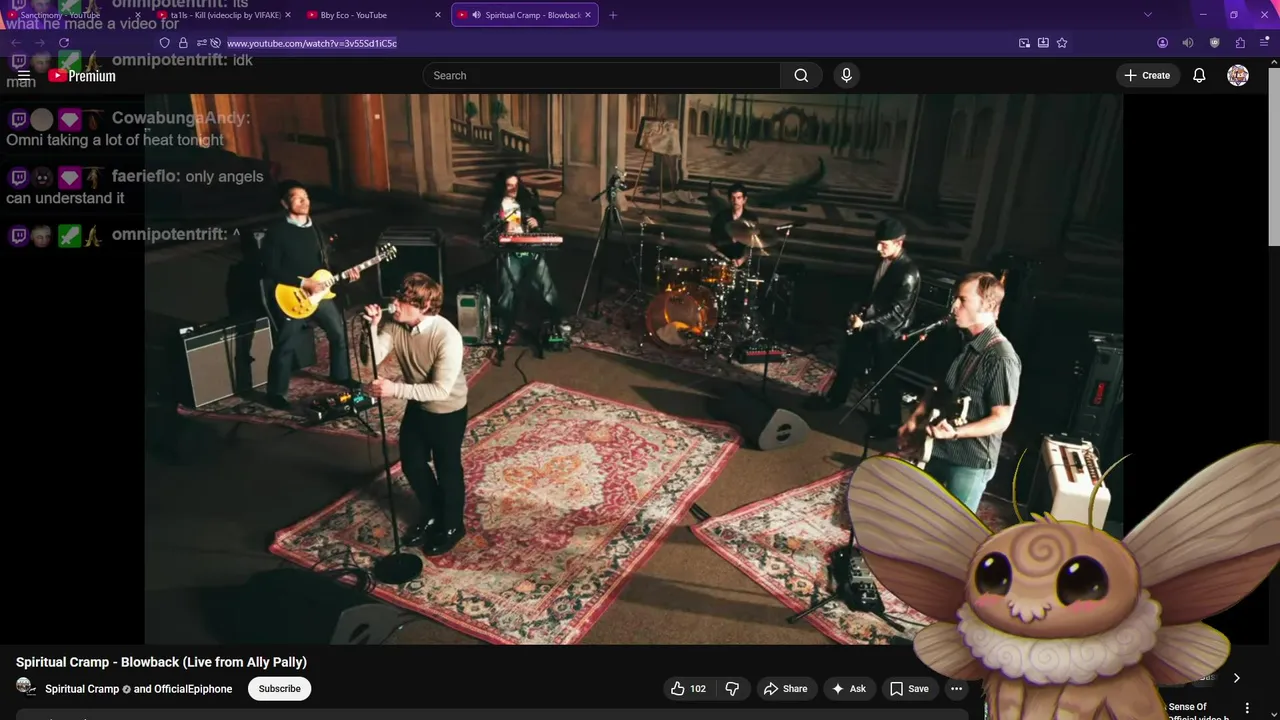Viewport: 1280px width, 720px height.
Task: Close the Bby Eco tab
Action: [438, 15]
